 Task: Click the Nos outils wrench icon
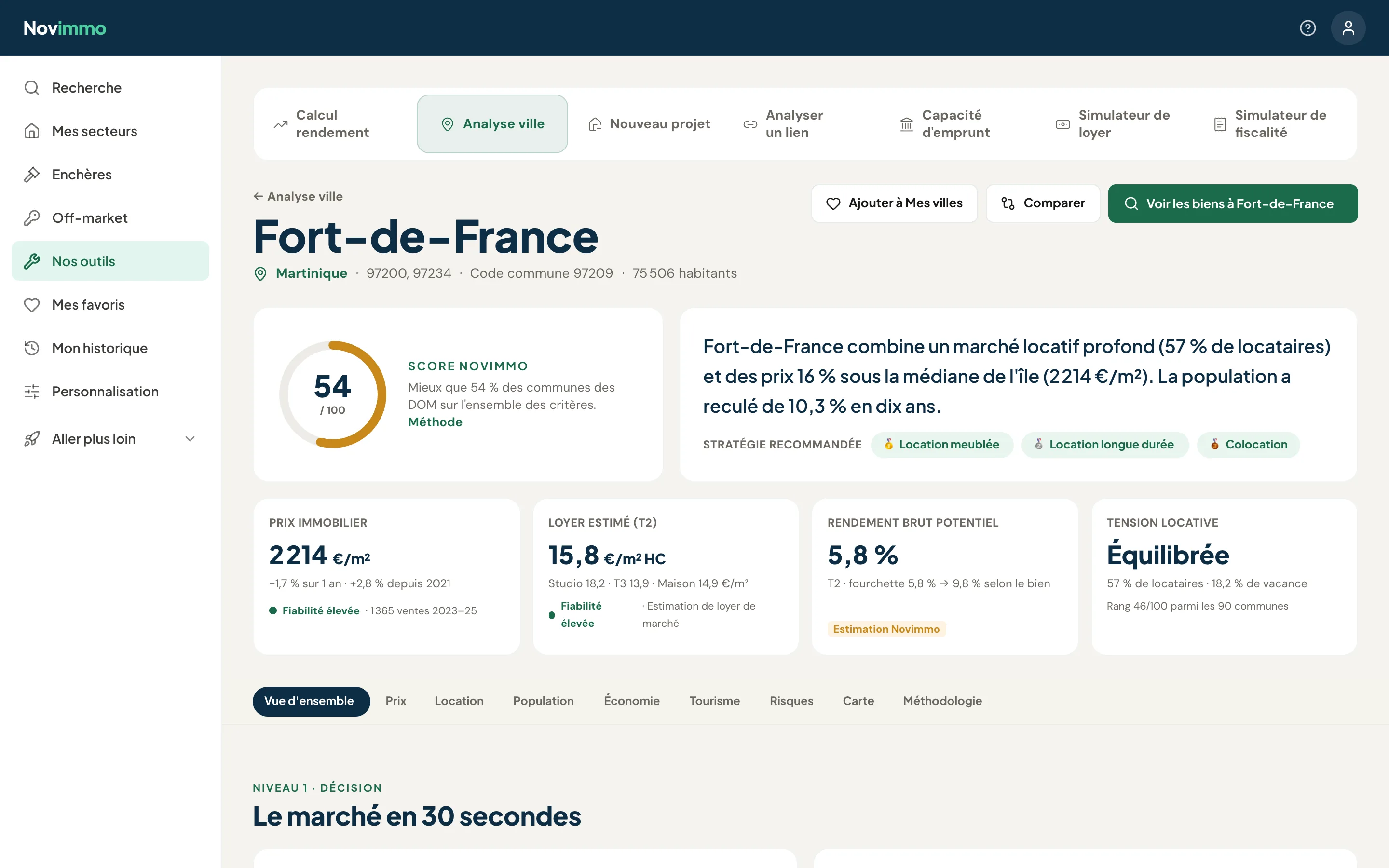click(x=31, y=261)
